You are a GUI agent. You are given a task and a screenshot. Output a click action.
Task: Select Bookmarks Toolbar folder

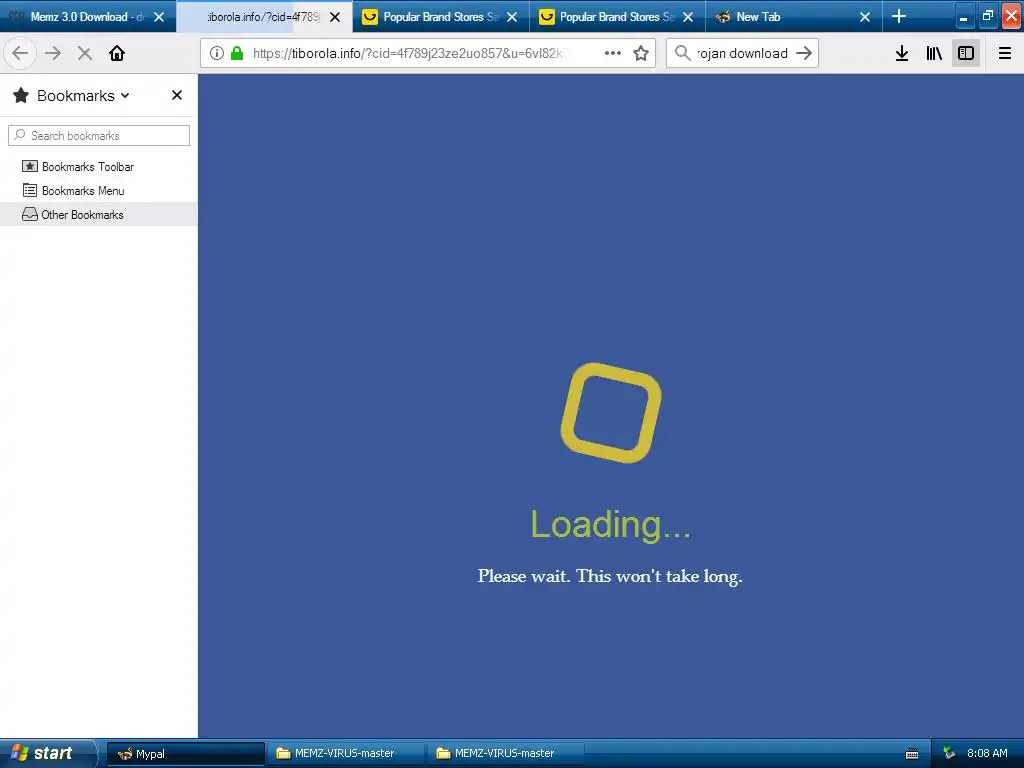point(98,167)
